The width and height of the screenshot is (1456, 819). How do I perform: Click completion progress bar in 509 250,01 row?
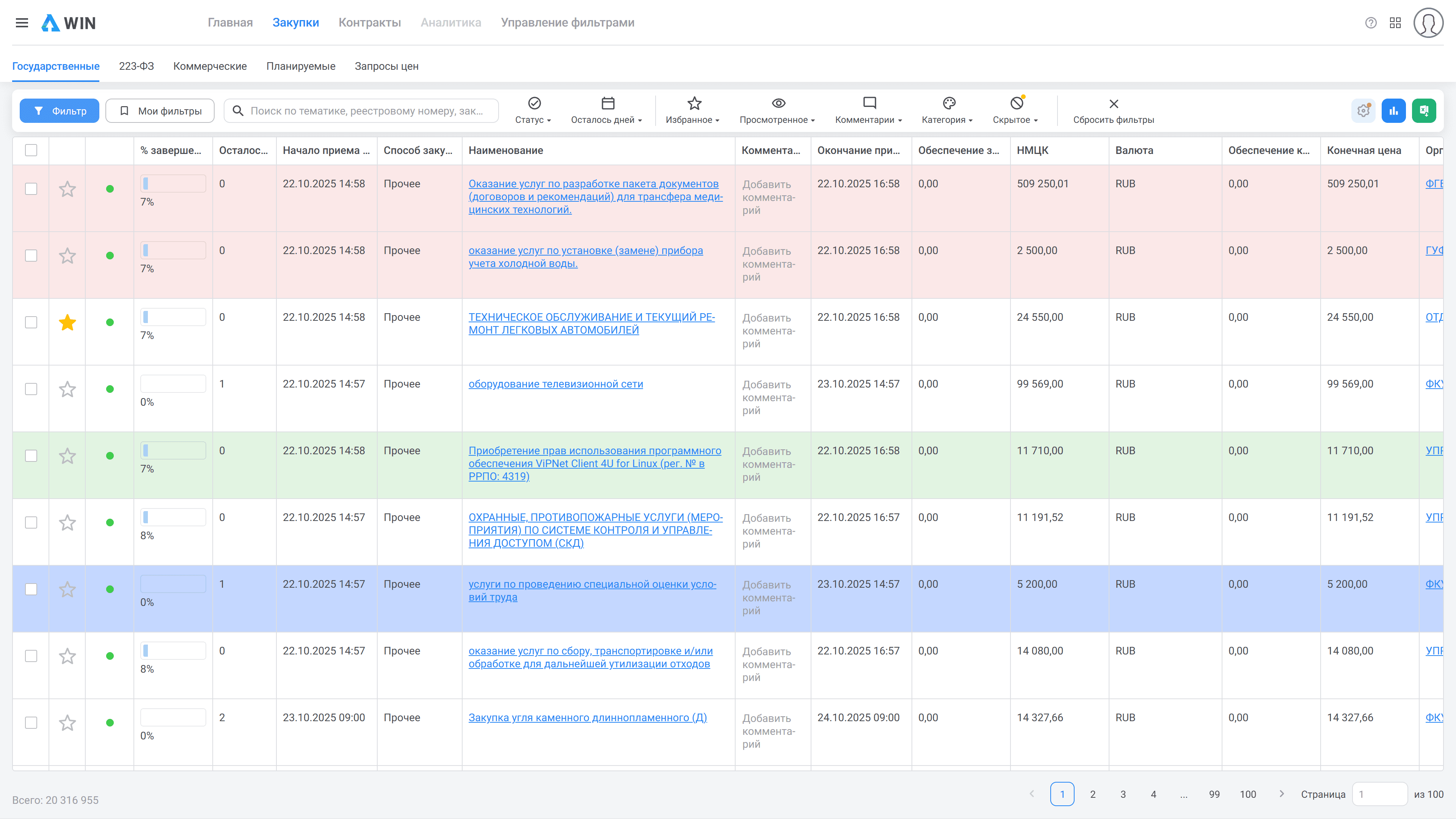click(x=173, y=184)
